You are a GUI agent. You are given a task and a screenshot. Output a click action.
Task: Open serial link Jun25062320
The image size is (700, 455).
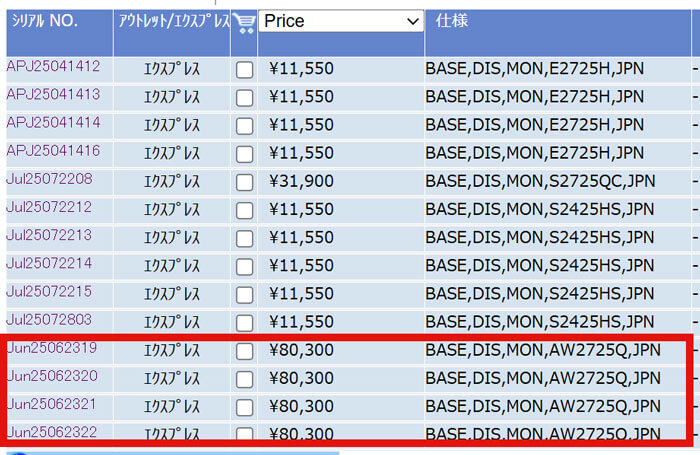click(52, 376)
